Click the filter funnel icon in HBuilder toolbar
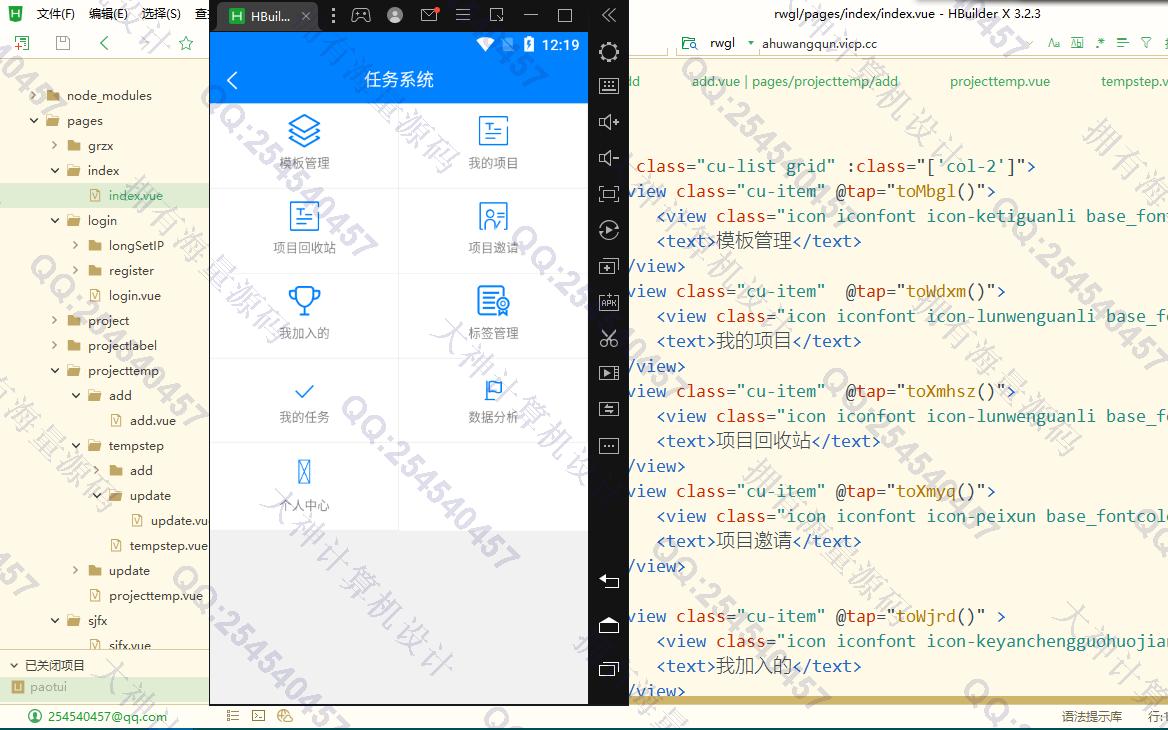1168x730 pixels. point(1146,43)
